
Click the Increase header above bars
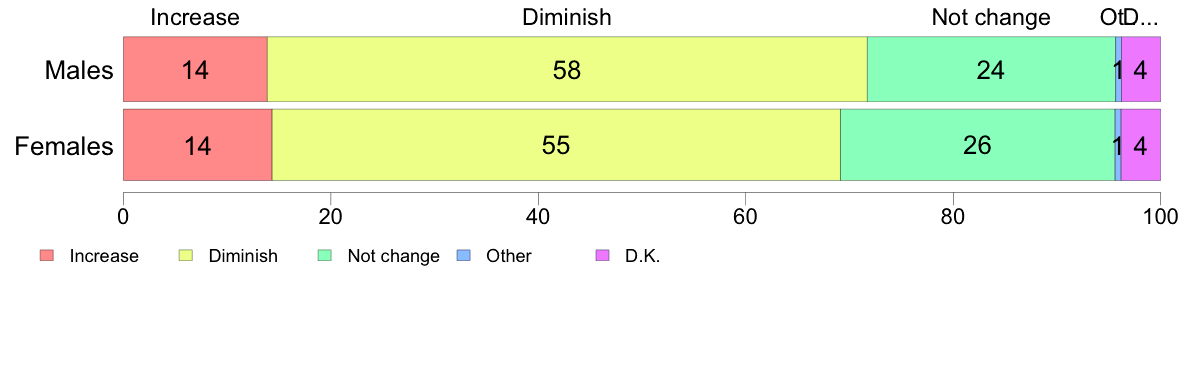[x=195, y=17]
